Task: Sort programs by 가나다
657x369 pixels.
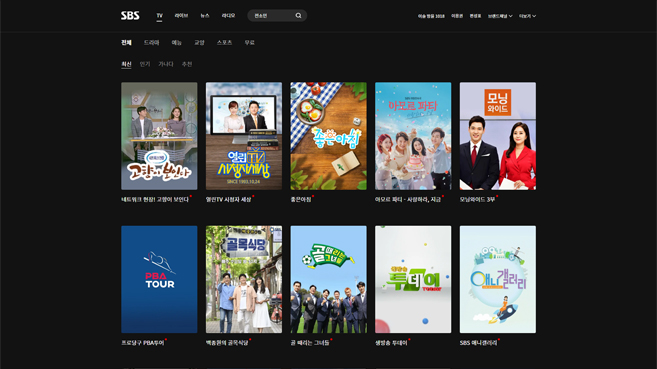Action: coord(166,64)
